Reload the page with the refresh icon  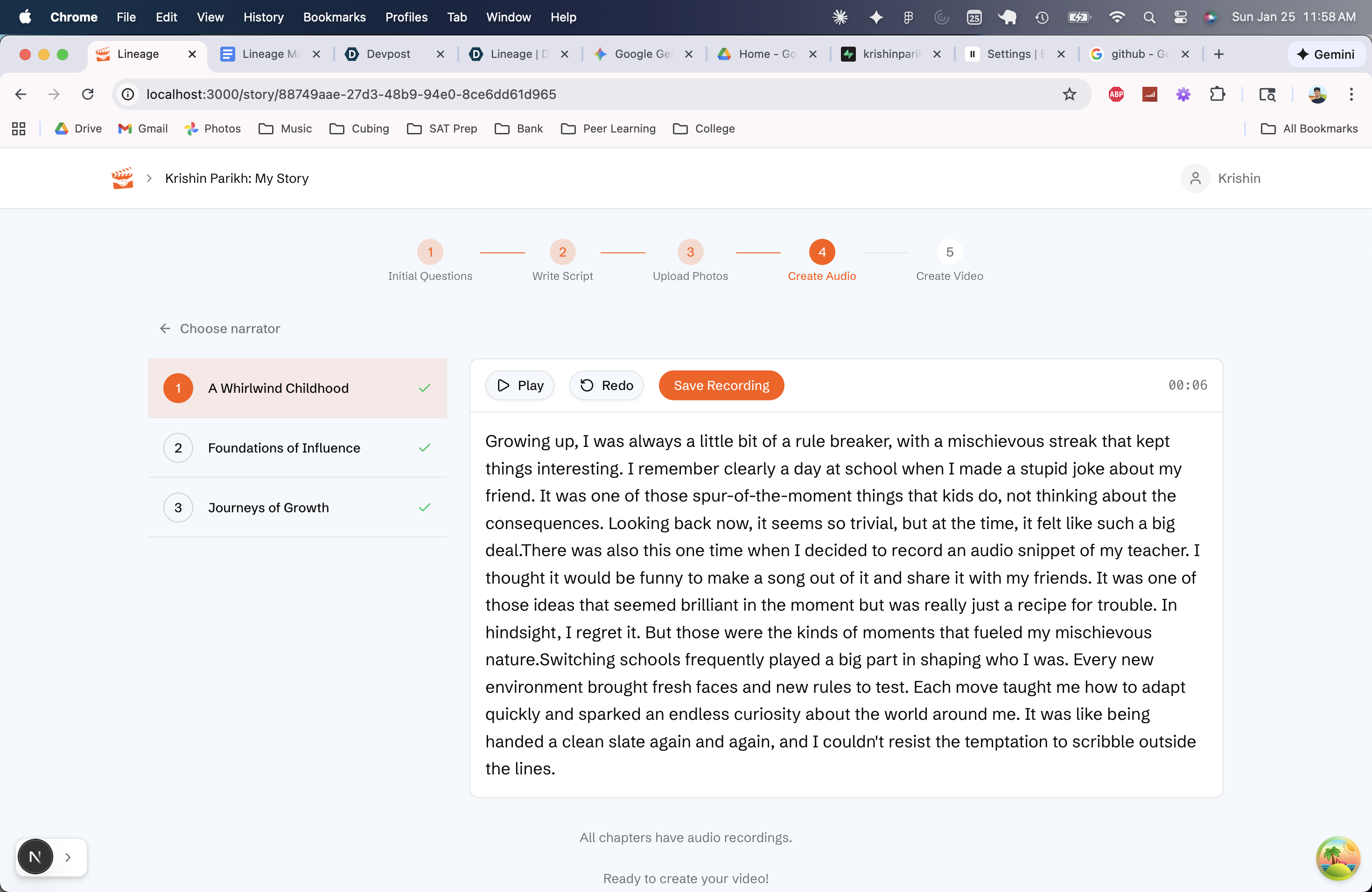[88, 94]
